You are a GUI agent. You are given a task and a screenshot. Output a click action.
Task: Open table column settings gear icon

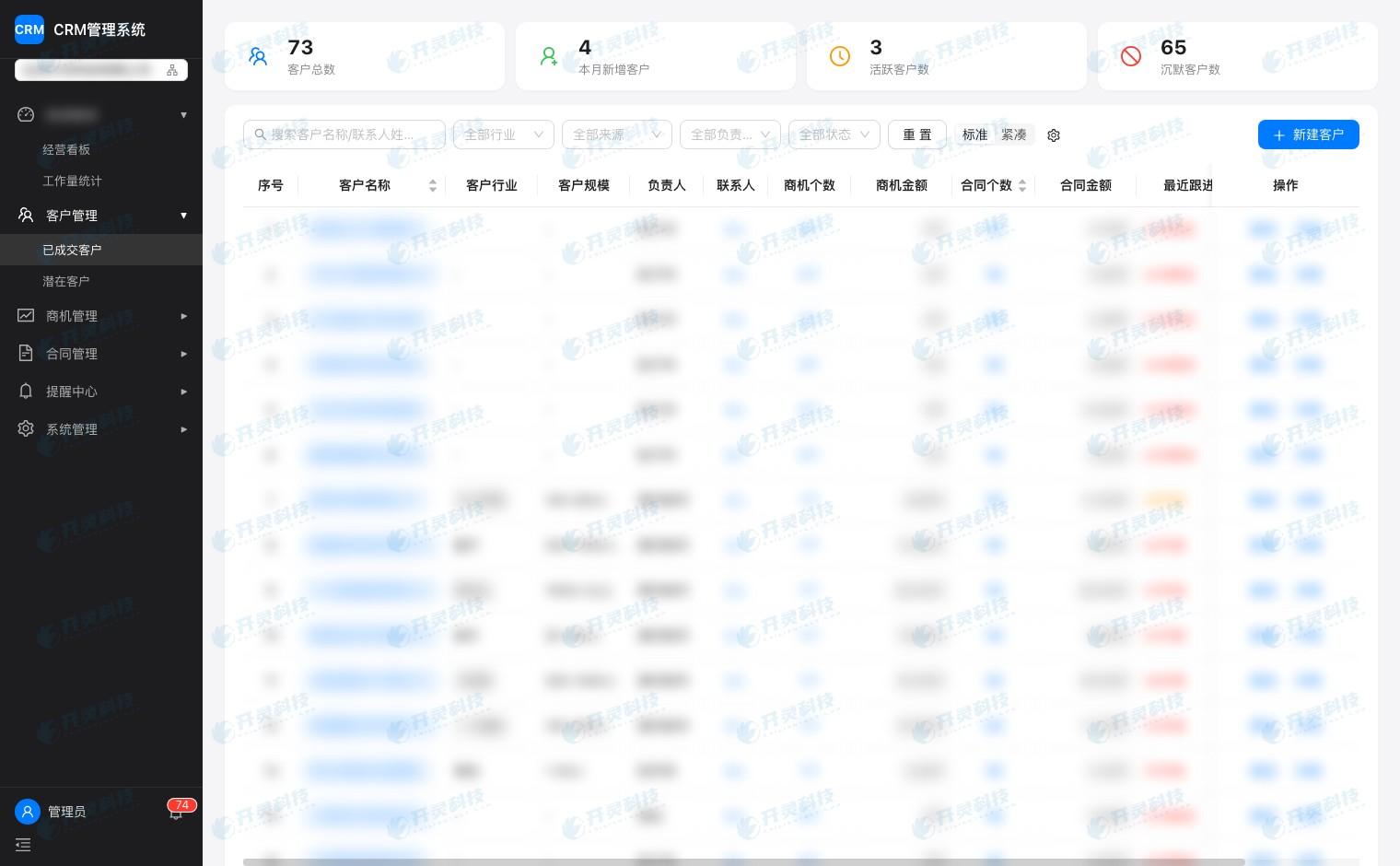pos(1054,135)
